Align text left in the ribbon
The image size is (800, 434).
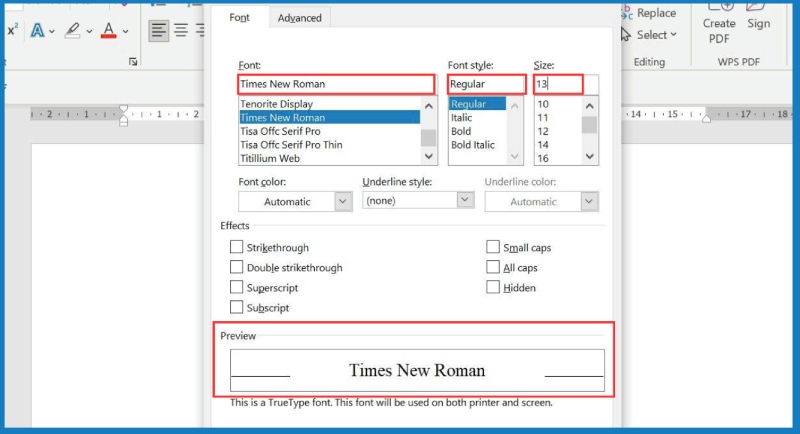[159, 30]
